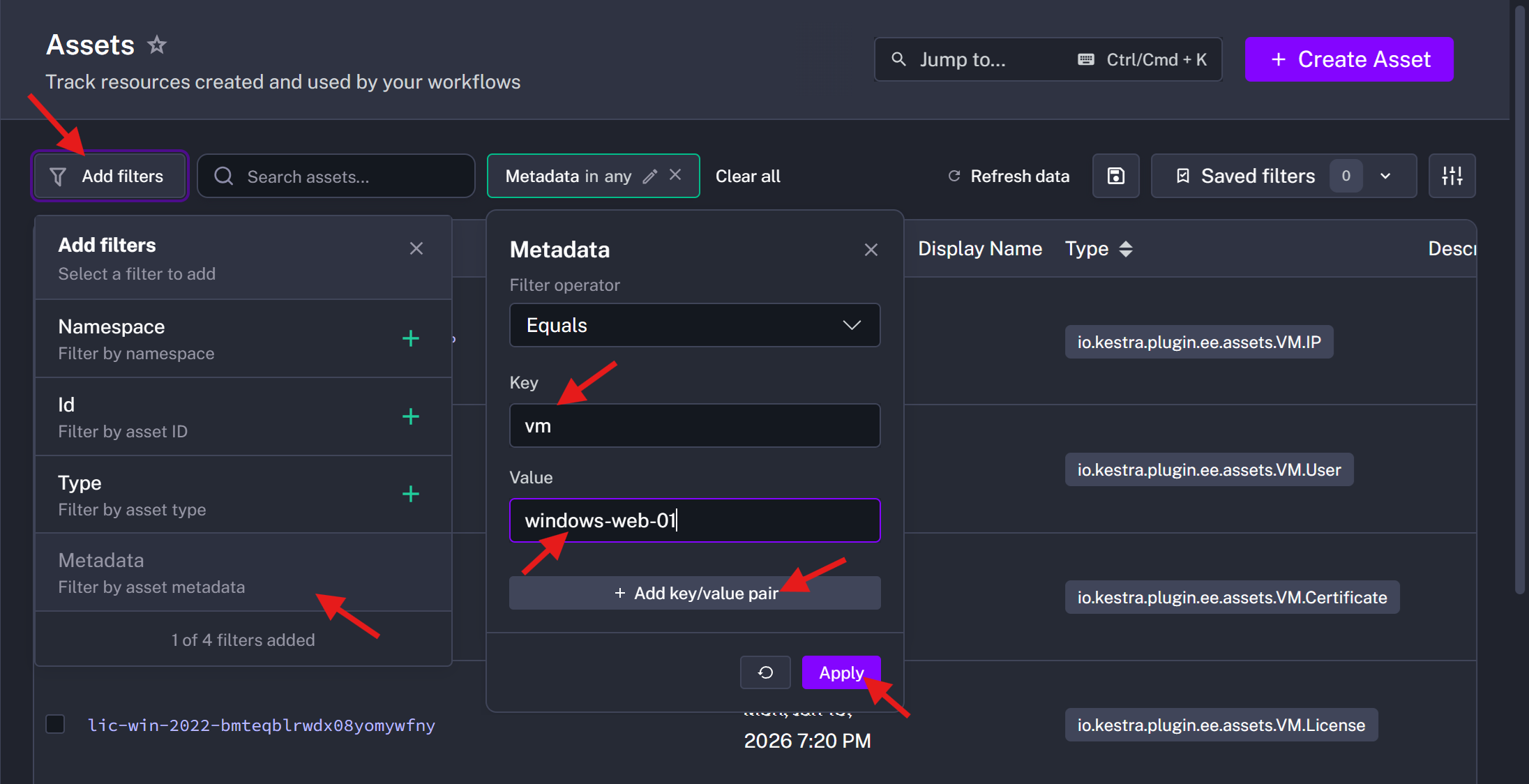Image resolution: width=1529 pixels, height=784 pixels.
Task: Add a new key/value pair
Action: click(x=694, y=593)
